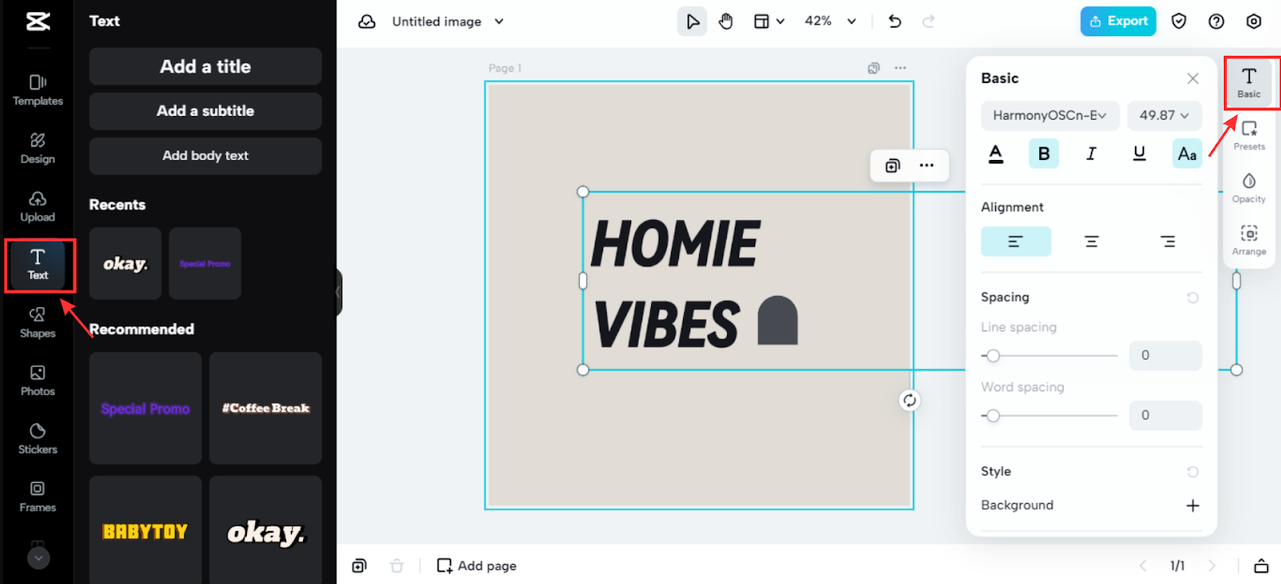Choose recommended #CoffeeBreak text preset
Image resolution: width=1281 pixels, height=584 pixels.
point(266,408)
